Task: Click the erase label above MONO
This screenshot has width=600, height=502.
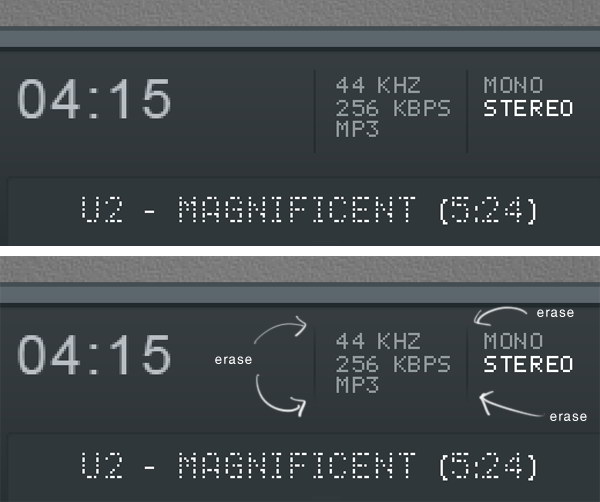Action: click(x=555, y=313)
